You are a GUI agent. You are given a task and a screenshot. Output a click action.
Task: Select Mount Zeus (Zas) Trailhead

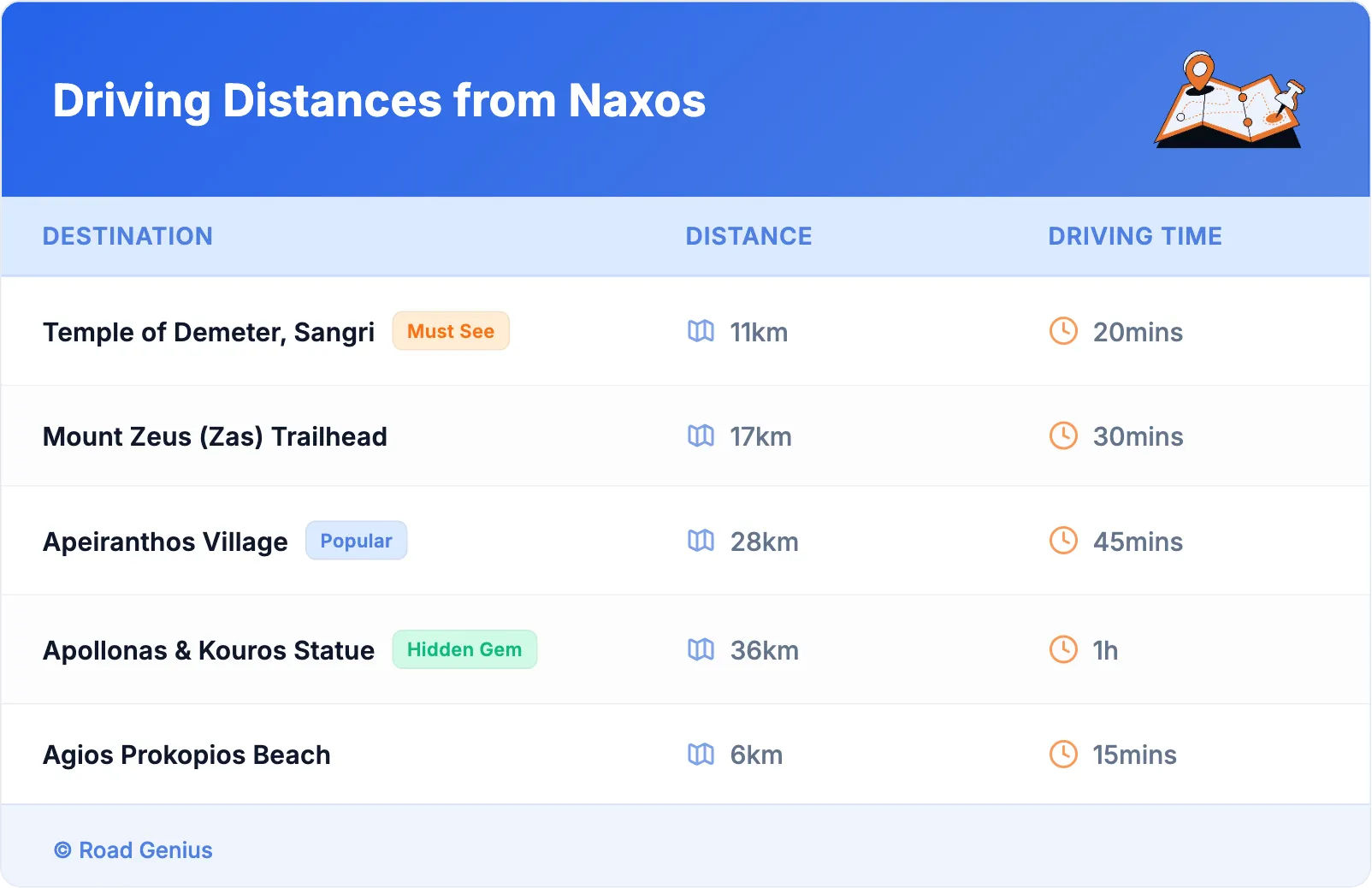tap(215, 436)
